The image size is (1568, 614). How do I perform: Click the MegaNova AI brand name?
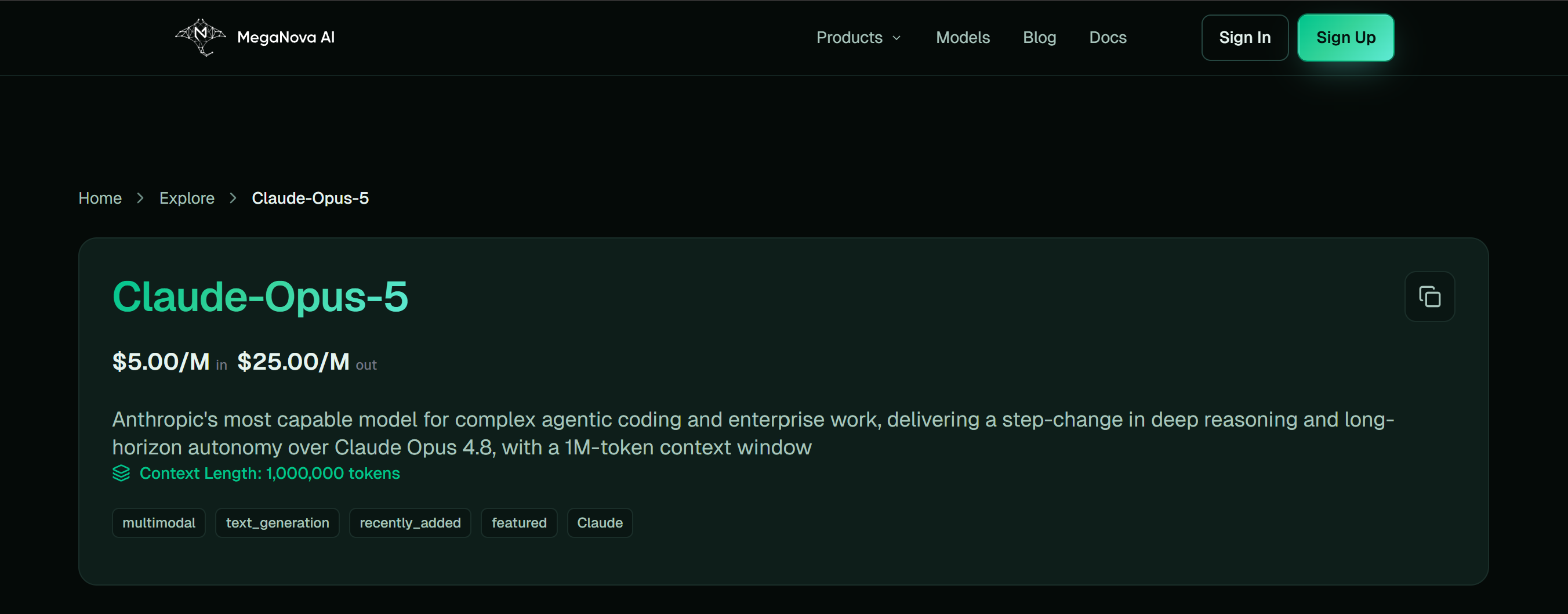[x=286, y=38]
